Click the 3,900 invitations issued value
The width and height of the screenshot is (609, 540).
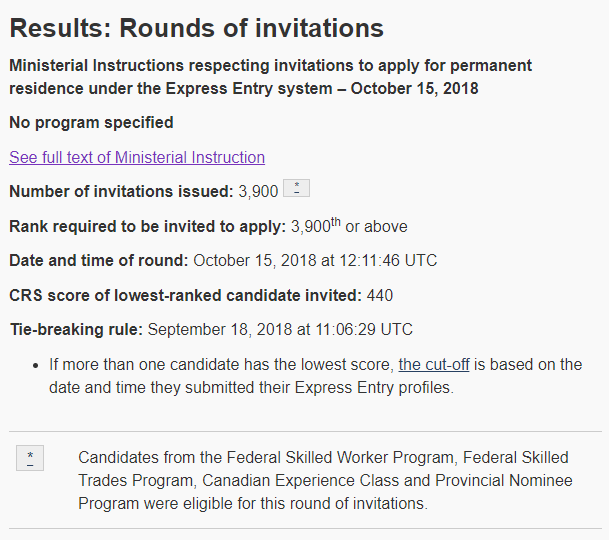click(258, 191)
